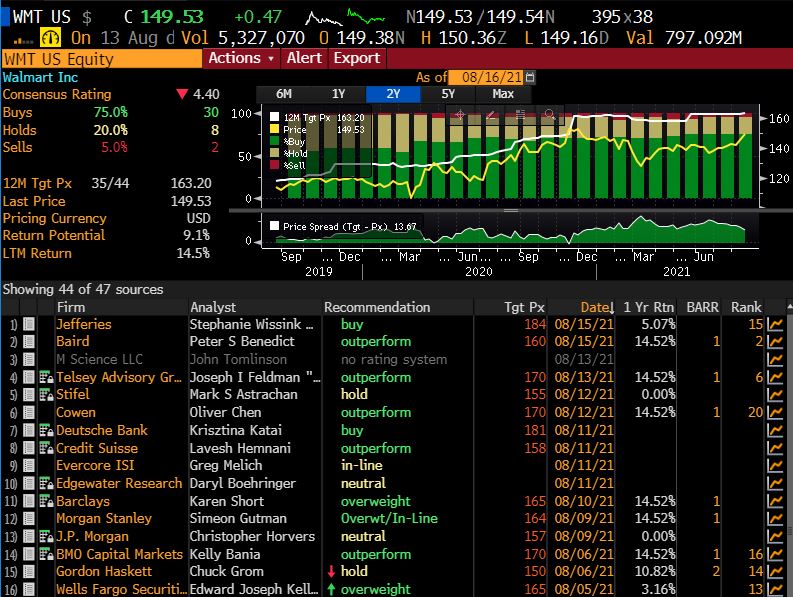Click the Analyst column header
Screen dimensions: 793x597
[x=213, y=307]
